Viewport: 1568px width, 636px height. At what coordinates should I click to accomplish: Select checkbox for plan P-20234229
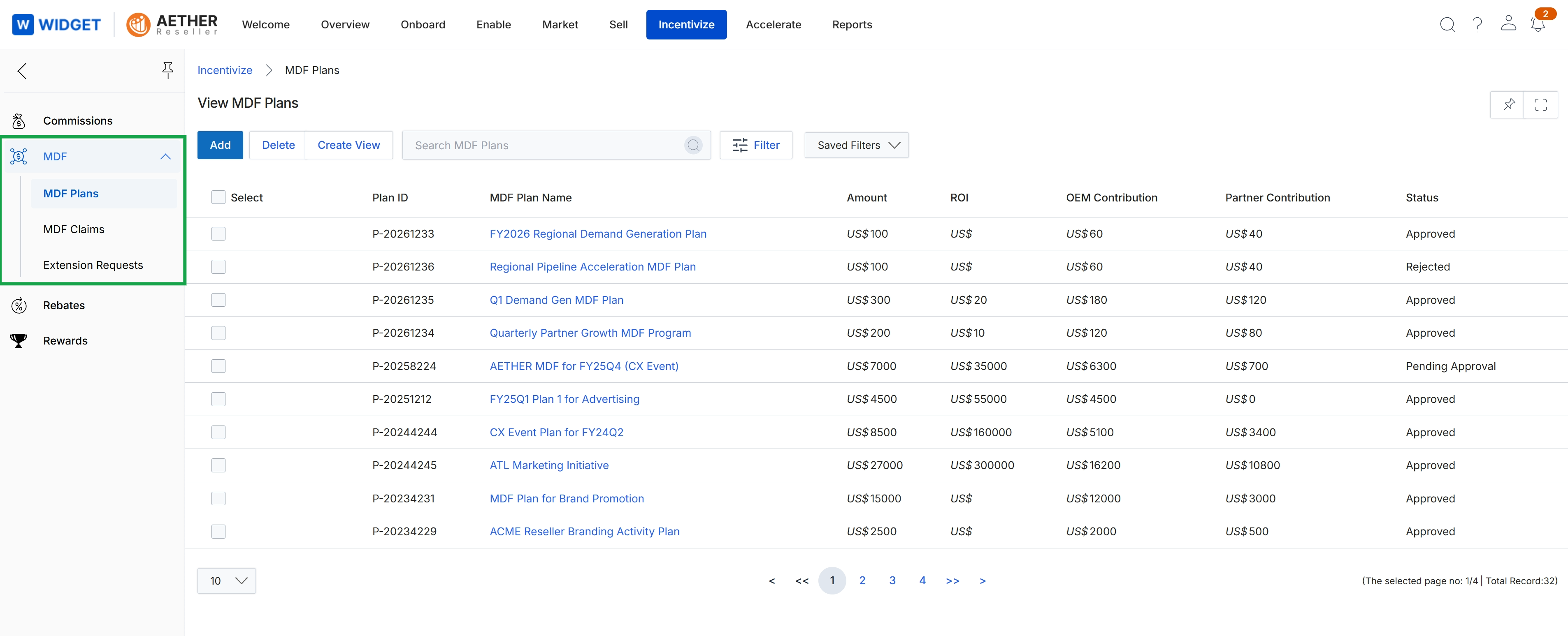click(218, 532)
